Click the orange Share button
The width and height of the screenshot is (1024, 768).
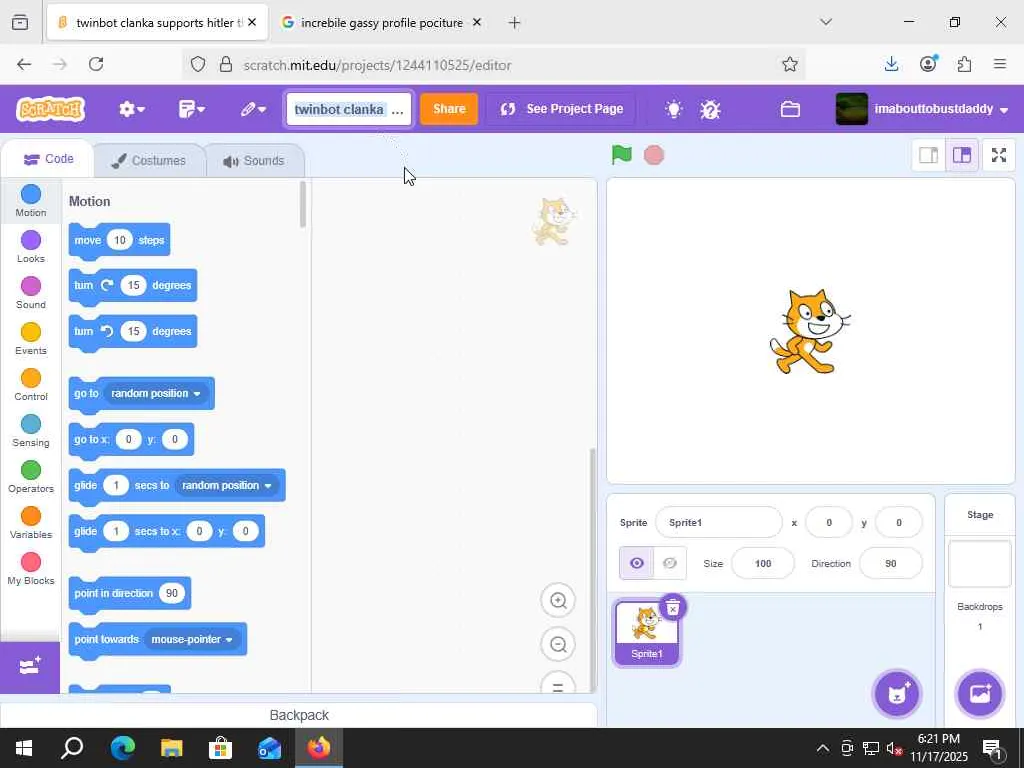449,109
